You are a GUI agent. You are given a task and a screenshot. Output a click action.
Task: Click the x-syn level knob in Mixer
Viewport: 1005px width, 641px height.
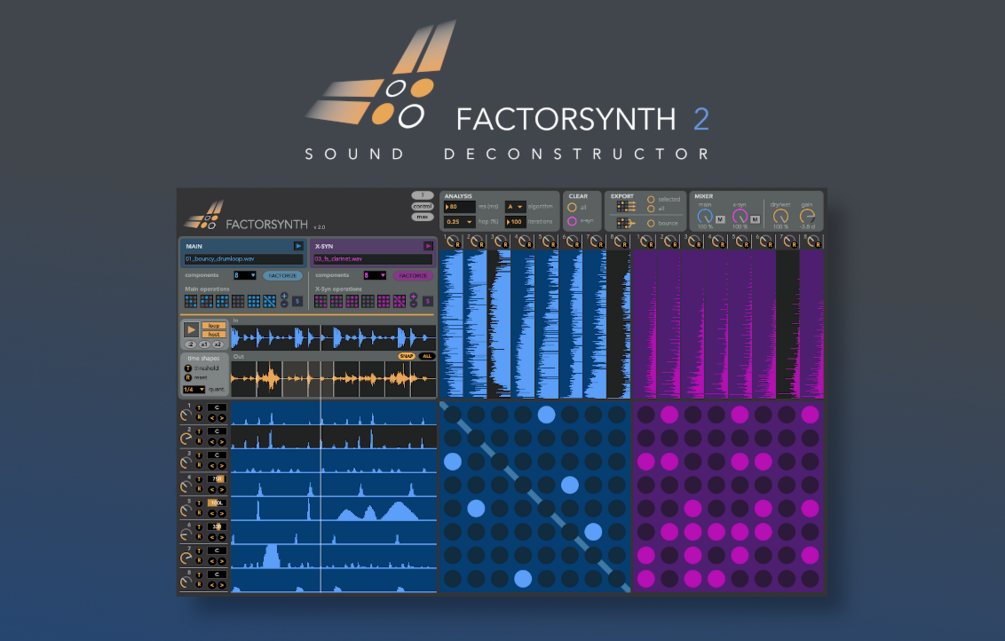pyautogui.click(x=740, y=217)
